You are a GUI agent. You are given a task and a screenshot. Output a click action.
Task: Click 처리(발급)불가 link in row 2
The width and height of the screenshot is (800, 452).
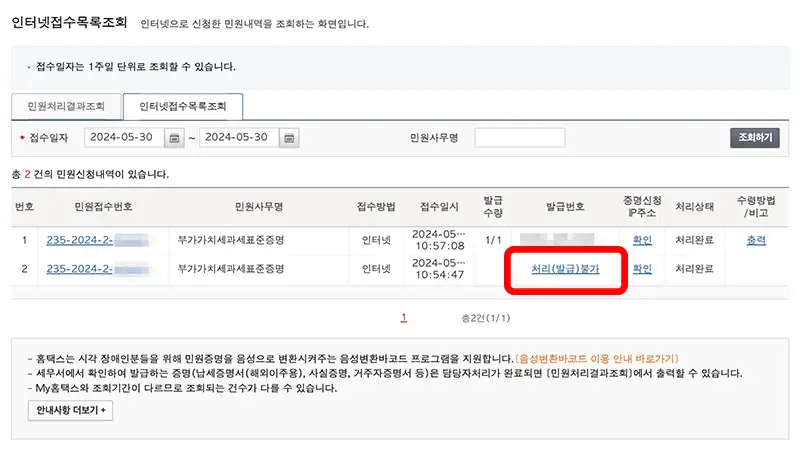pos(565,269)
